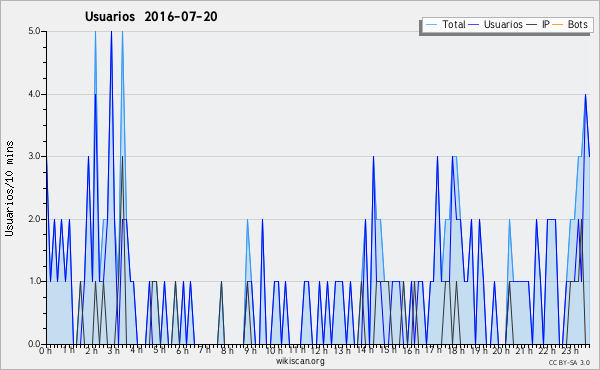Viewport: 600px width, 370px height.
Task: Click the '12 h' x-axis label
Action: coord(319,350)
